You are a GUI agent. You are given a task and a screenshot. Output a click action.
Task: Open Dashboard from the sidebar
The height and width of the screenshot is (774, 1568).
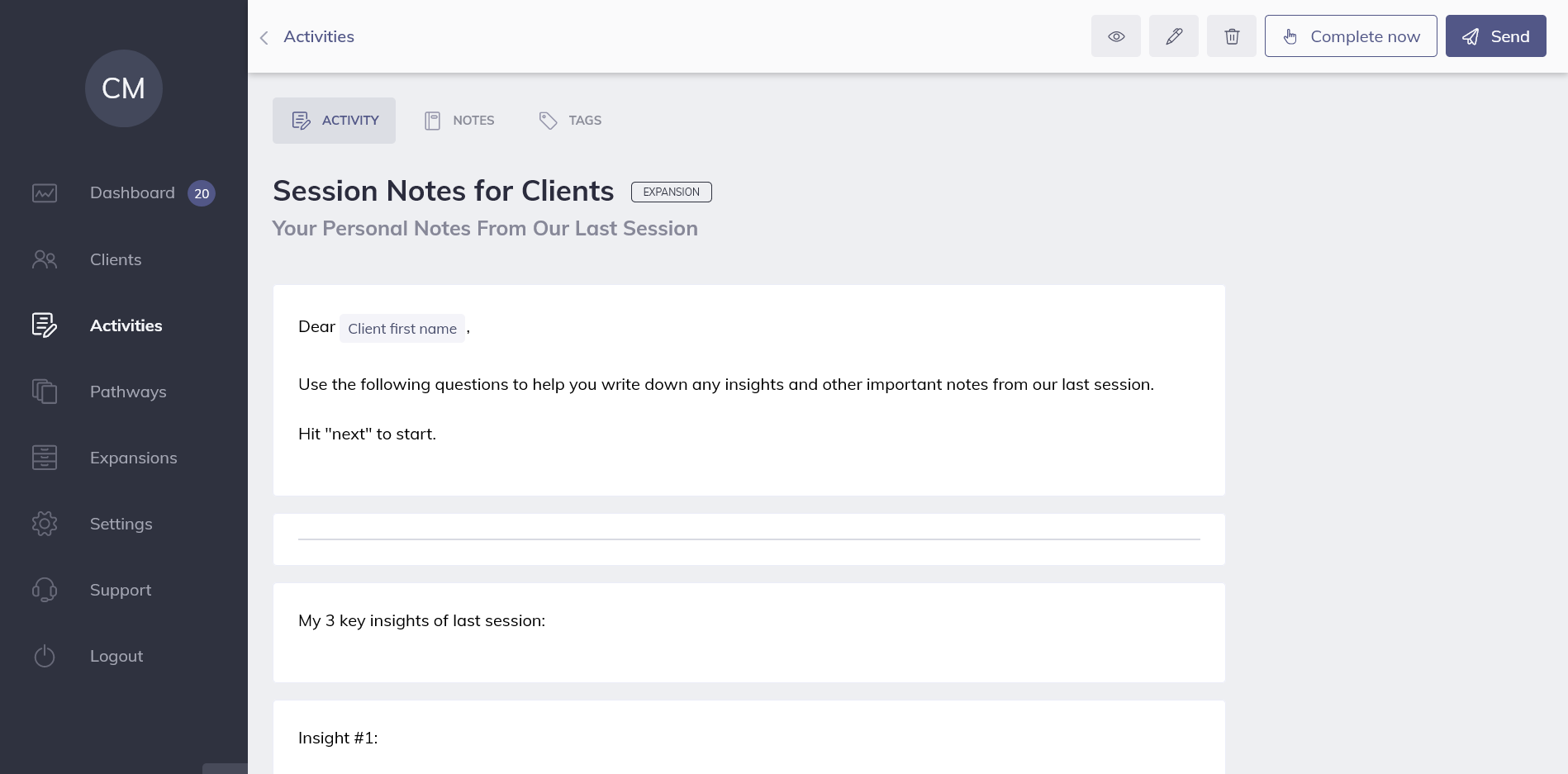[132, 193]
